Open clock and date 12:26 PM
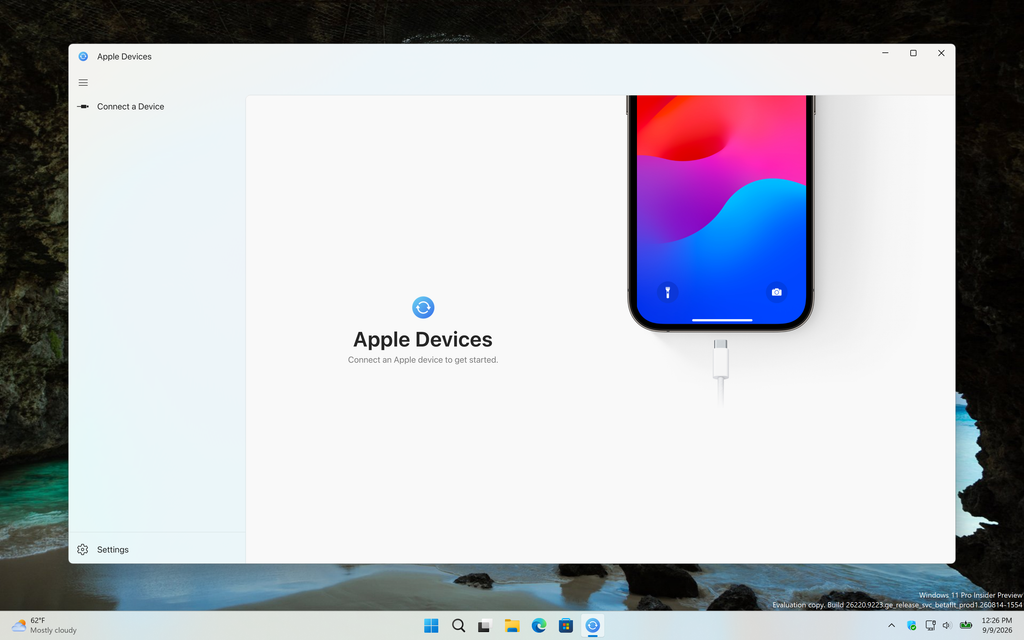The image size is (1024, 640). tap(997, 626)
